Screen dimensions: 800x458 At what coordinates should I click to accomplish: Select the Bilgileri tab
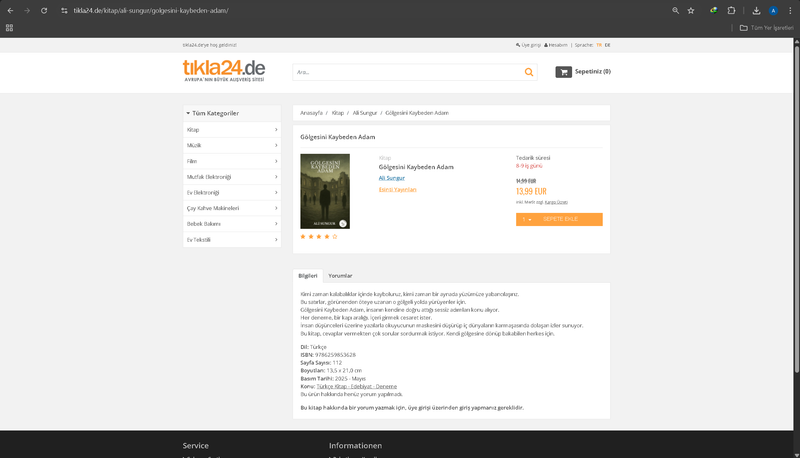(308, 275)
